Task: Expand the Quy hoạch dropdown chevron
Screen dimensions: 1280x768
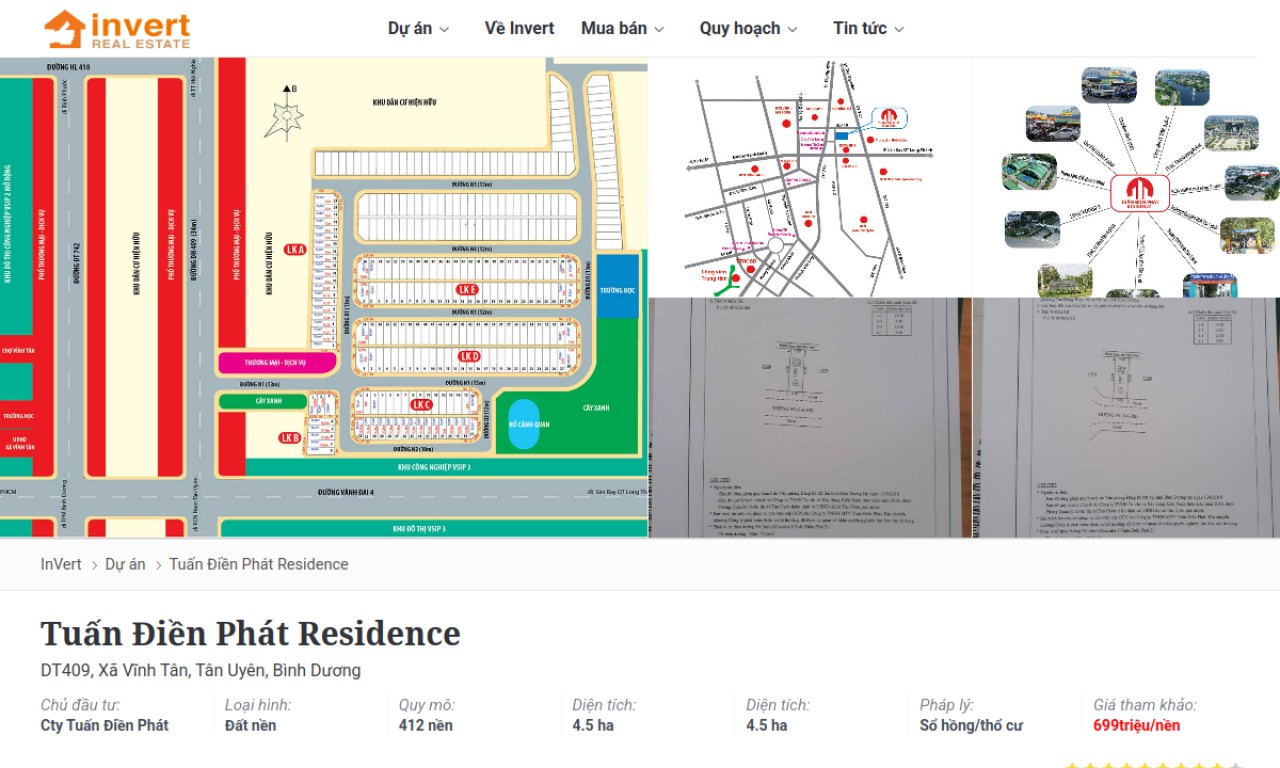Action: pos(792,29)
